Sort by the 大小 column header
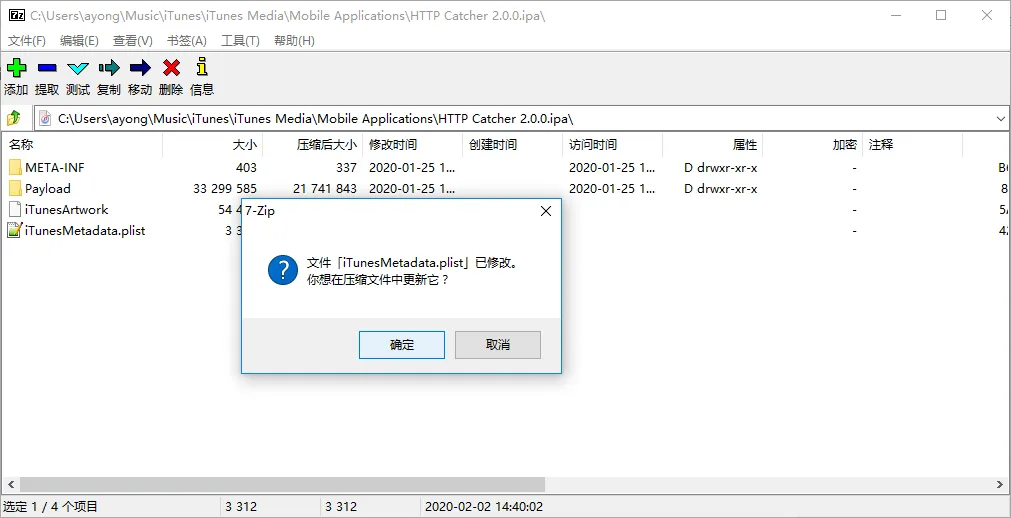Viewport: 1011px width, 518px height. click(x=212, y=144)
